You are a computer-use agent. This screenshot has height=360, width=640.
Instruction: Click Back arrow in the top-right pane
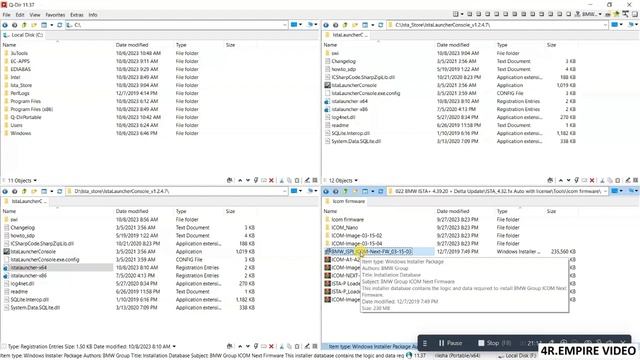326,25
